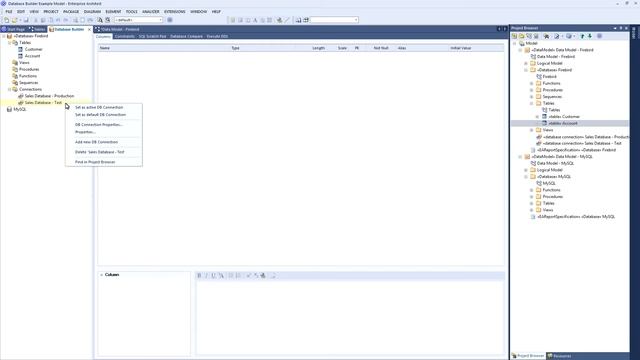Toggle bold in the notes toolbar

[199, 276]
